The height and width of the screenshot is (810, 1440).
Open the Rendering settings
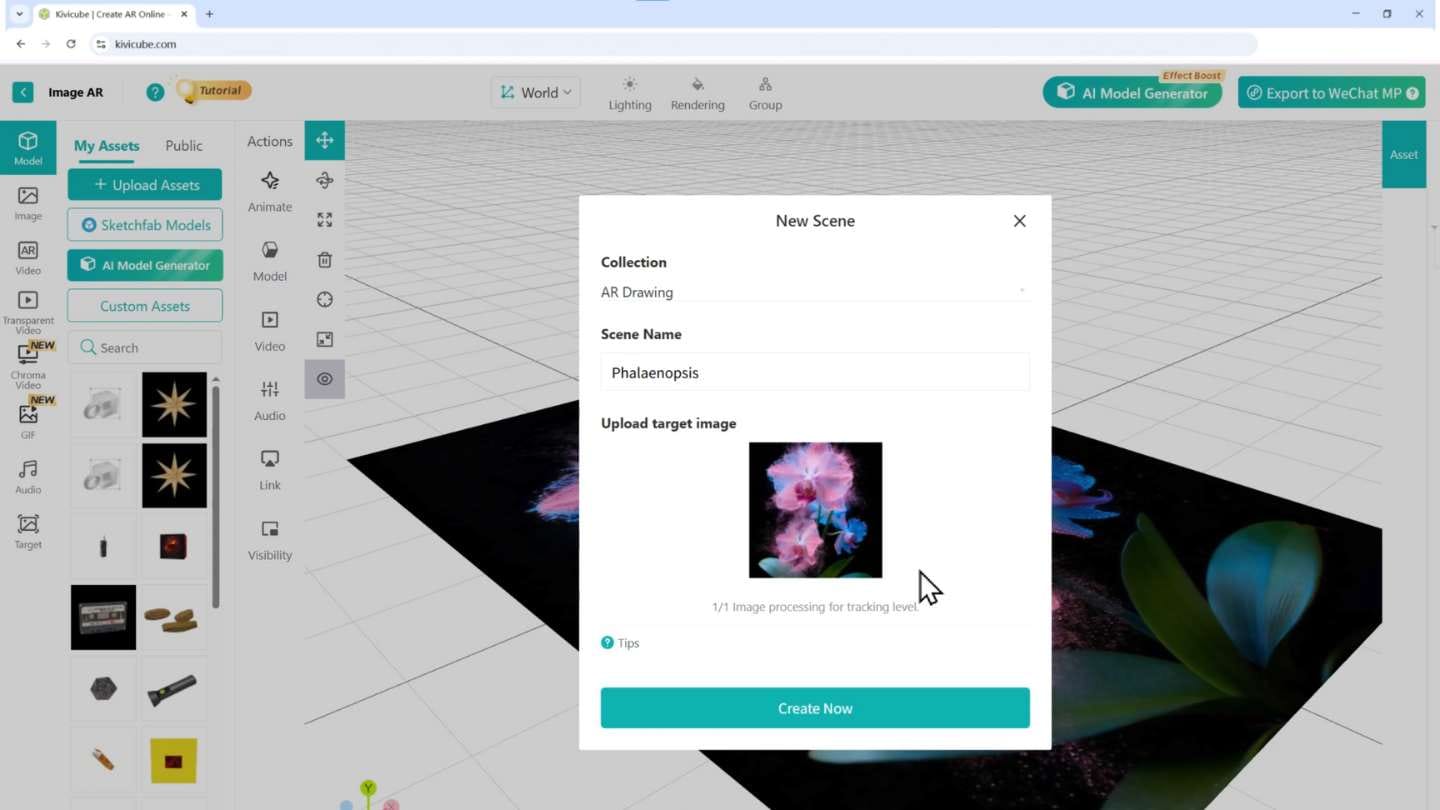[697, 94]
